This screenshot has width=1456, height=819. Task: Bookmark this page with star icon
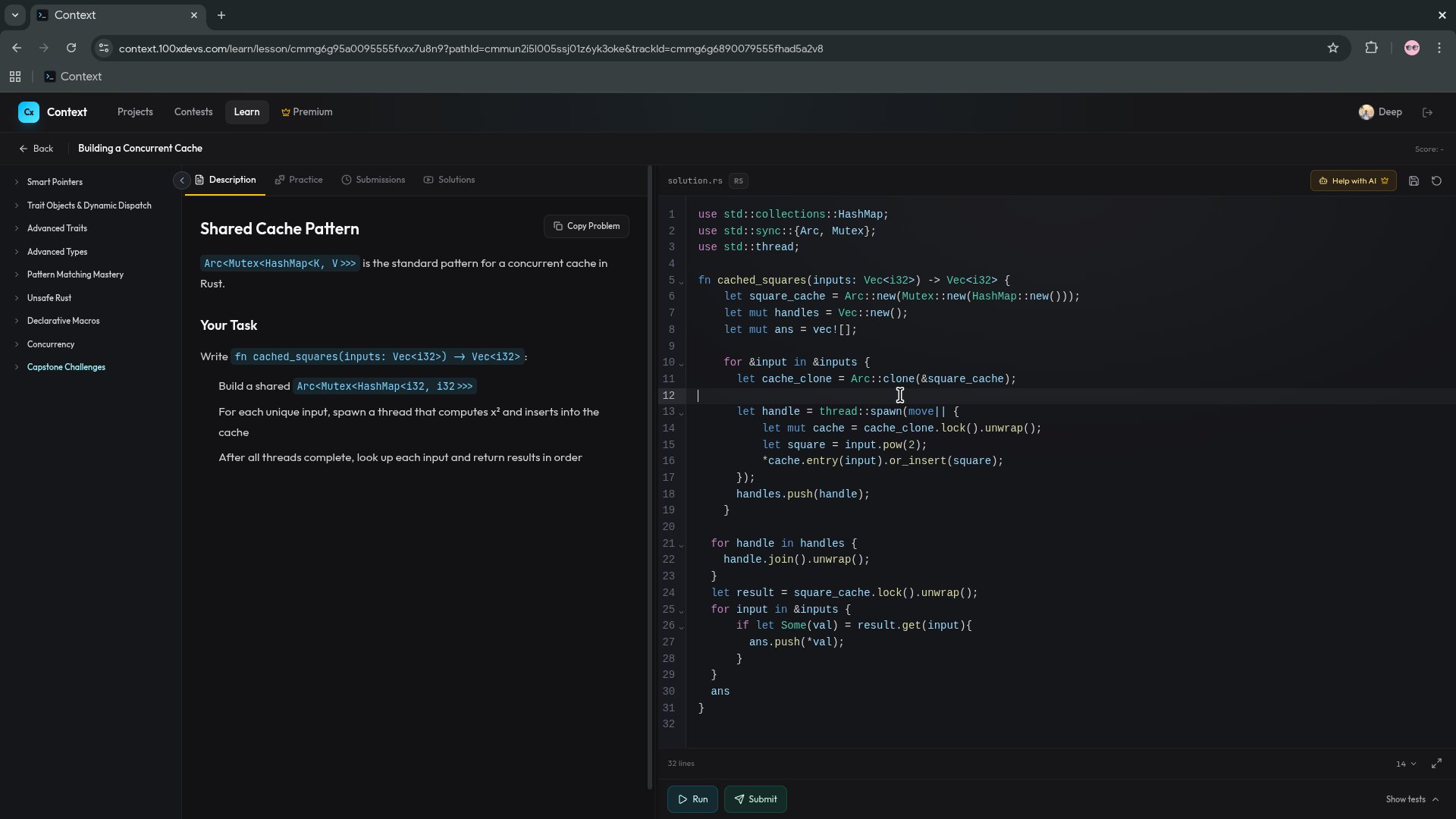point(1333,49)
